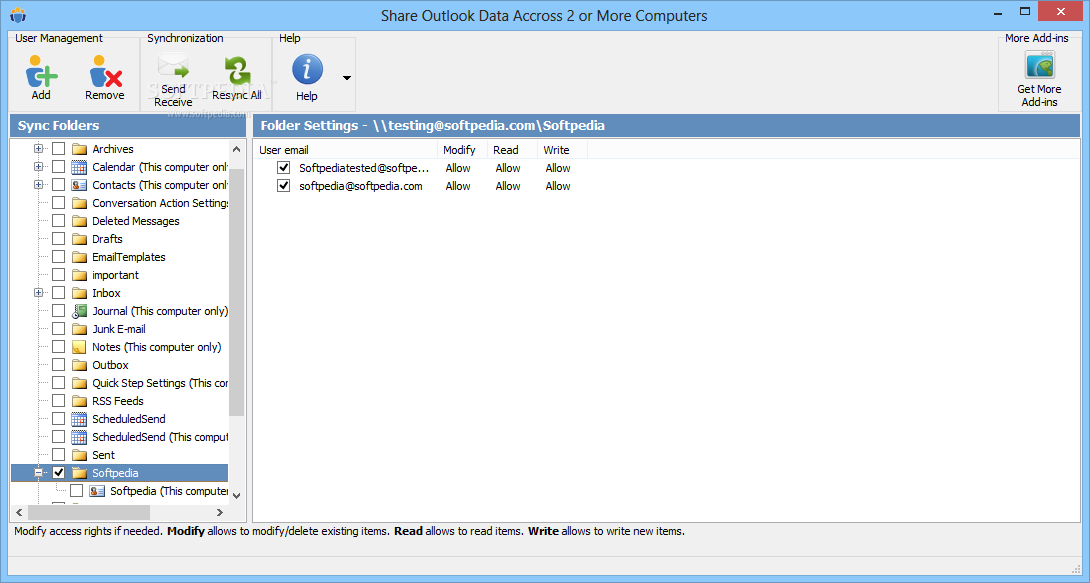Viewport: 1090px width, 583px height.
Task: Click Write Allow for Softpediatested@softpe...
Action: 558,168
